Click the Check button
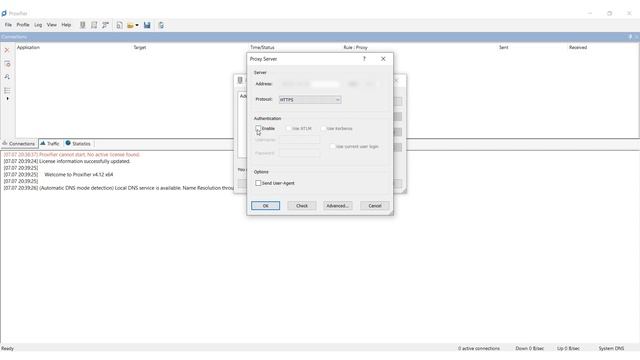Image resolution: width=640 pixels, height=360 pixels. pos(302,206)
